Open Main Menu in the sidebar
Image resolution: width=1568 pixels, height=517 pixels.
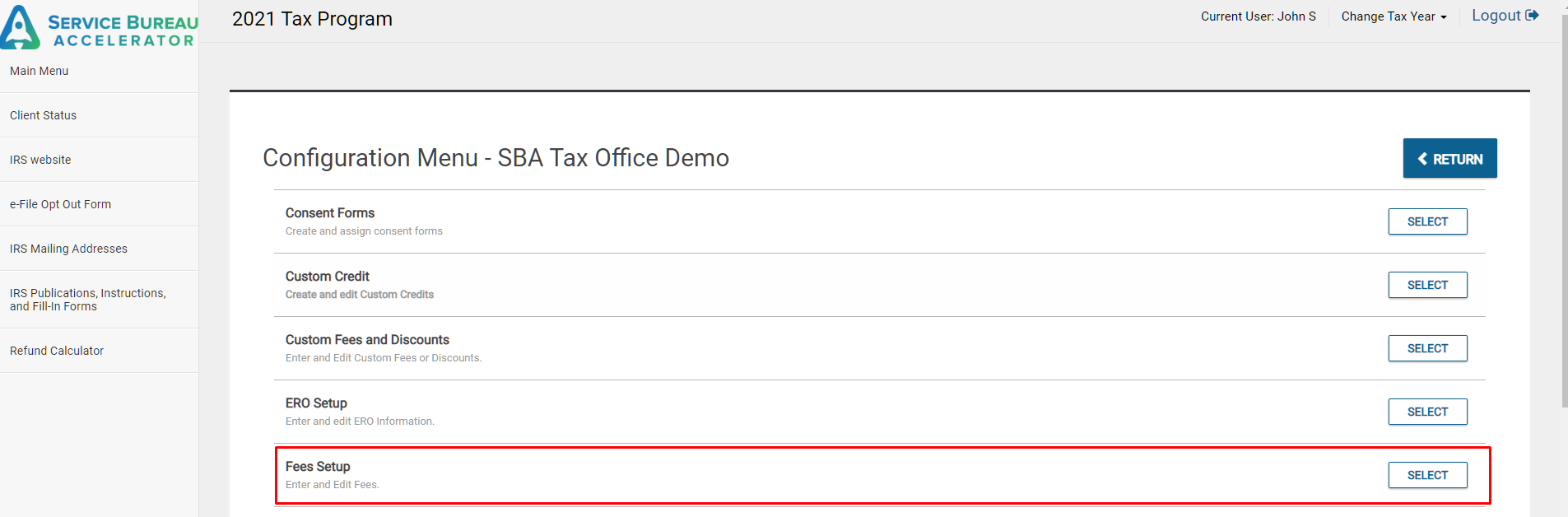pyautogui.click(x=40, y=71)
